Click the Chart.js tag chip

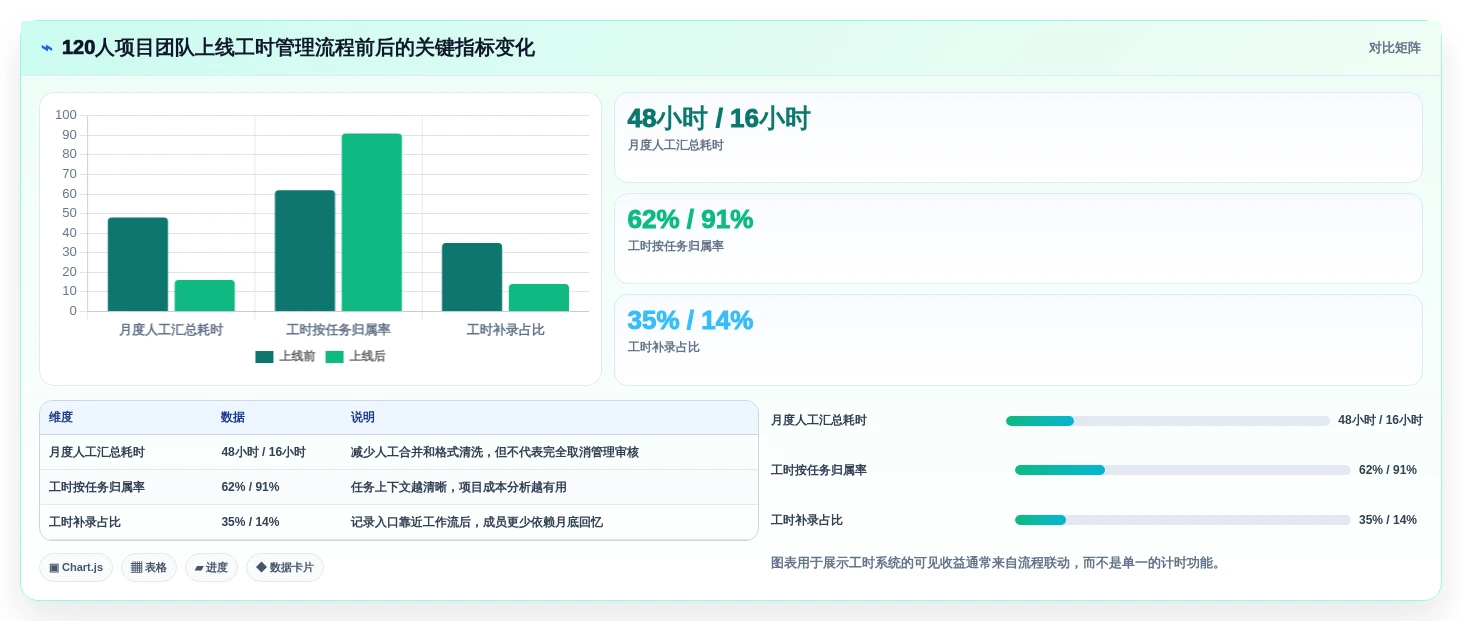[76, 568]
